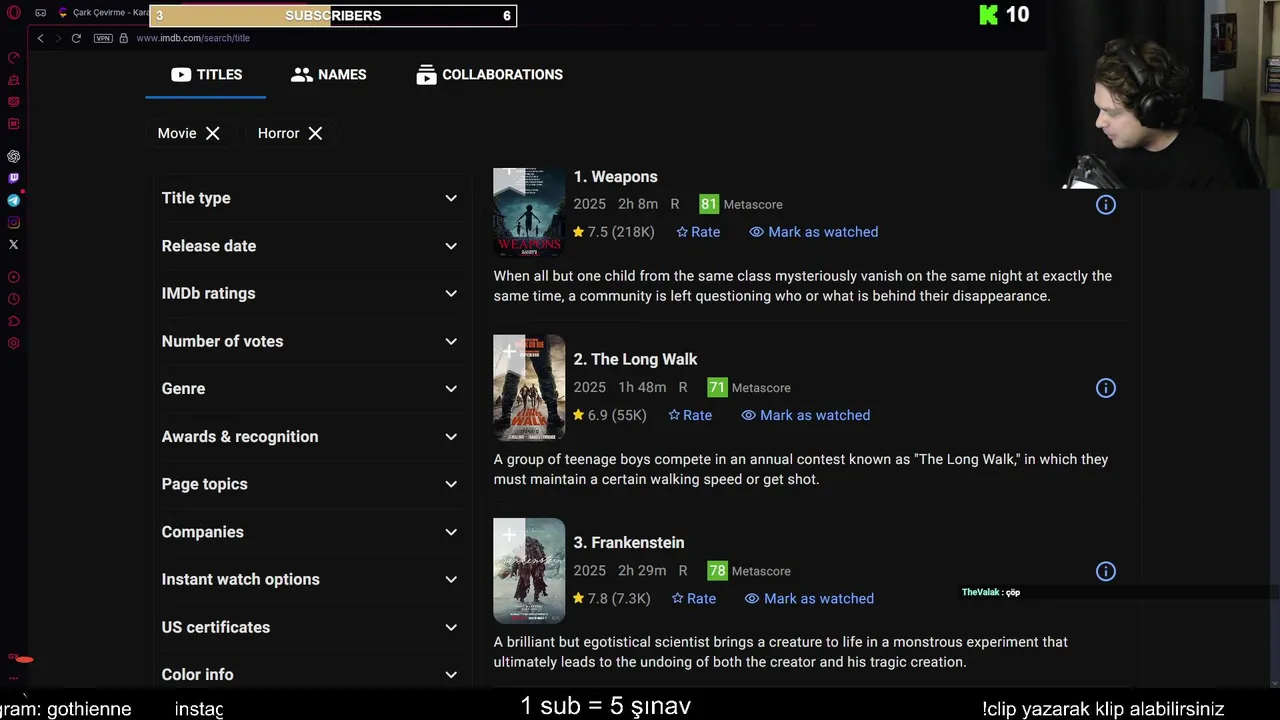The width and height of the screenshot is (1280, 720).
Task: Expand the Page topics filter
Action: pyautogui.click(x=310, y=484)
